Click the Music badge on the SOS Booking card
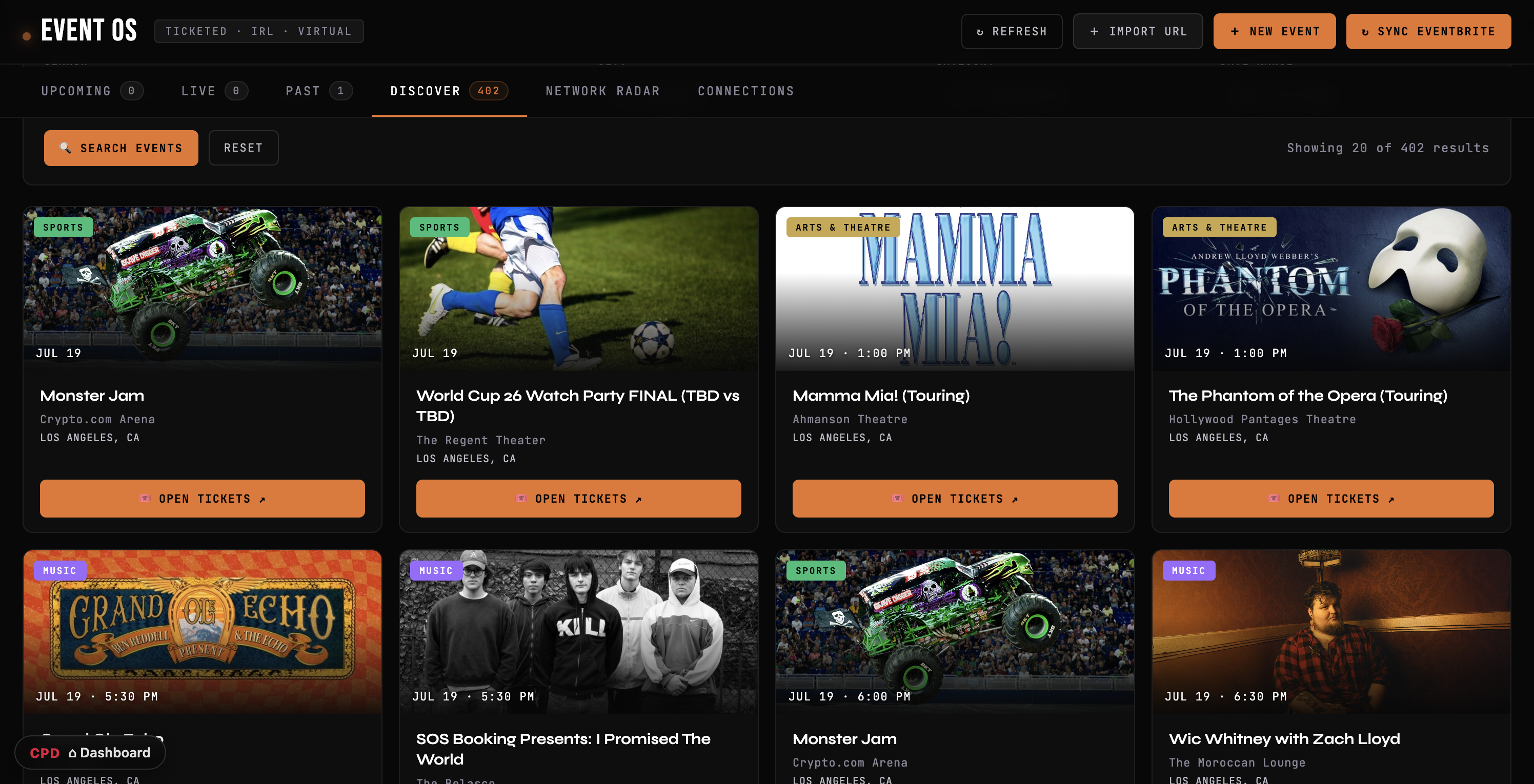1534x784 pixels. click(x=436, y=571)
